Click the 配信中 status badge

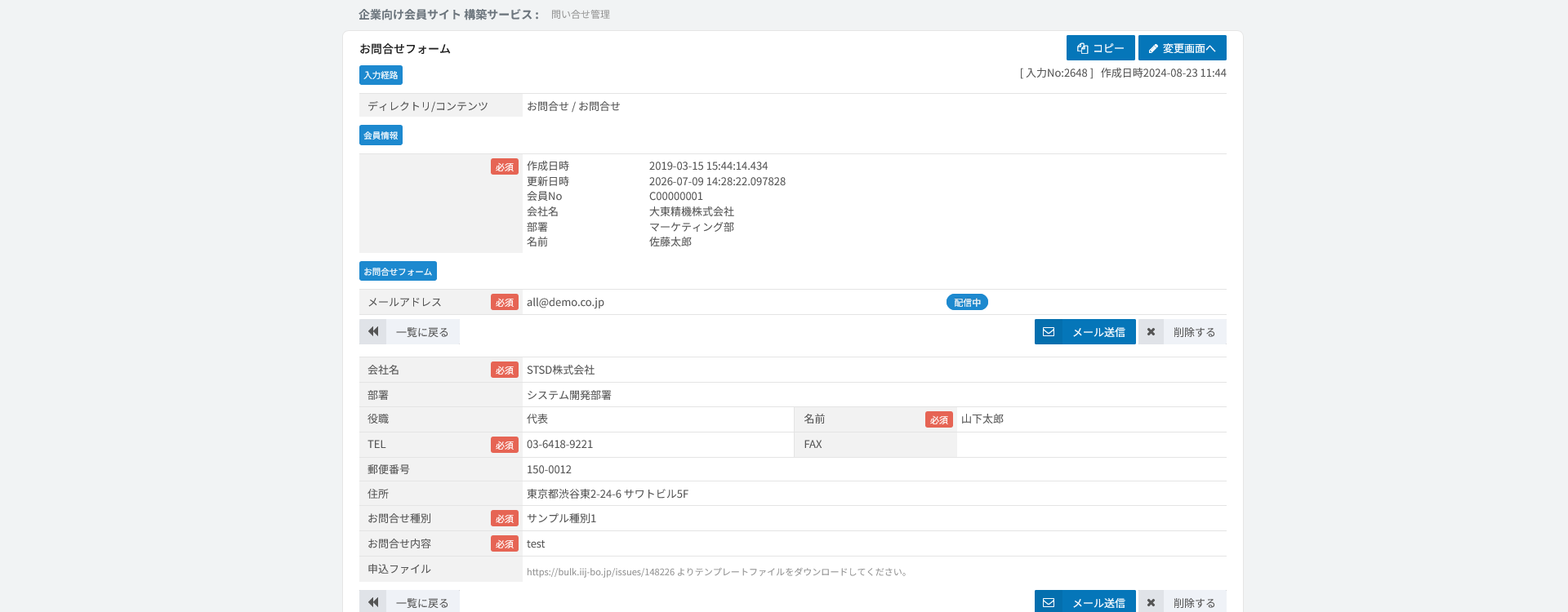tap(967, 302)
